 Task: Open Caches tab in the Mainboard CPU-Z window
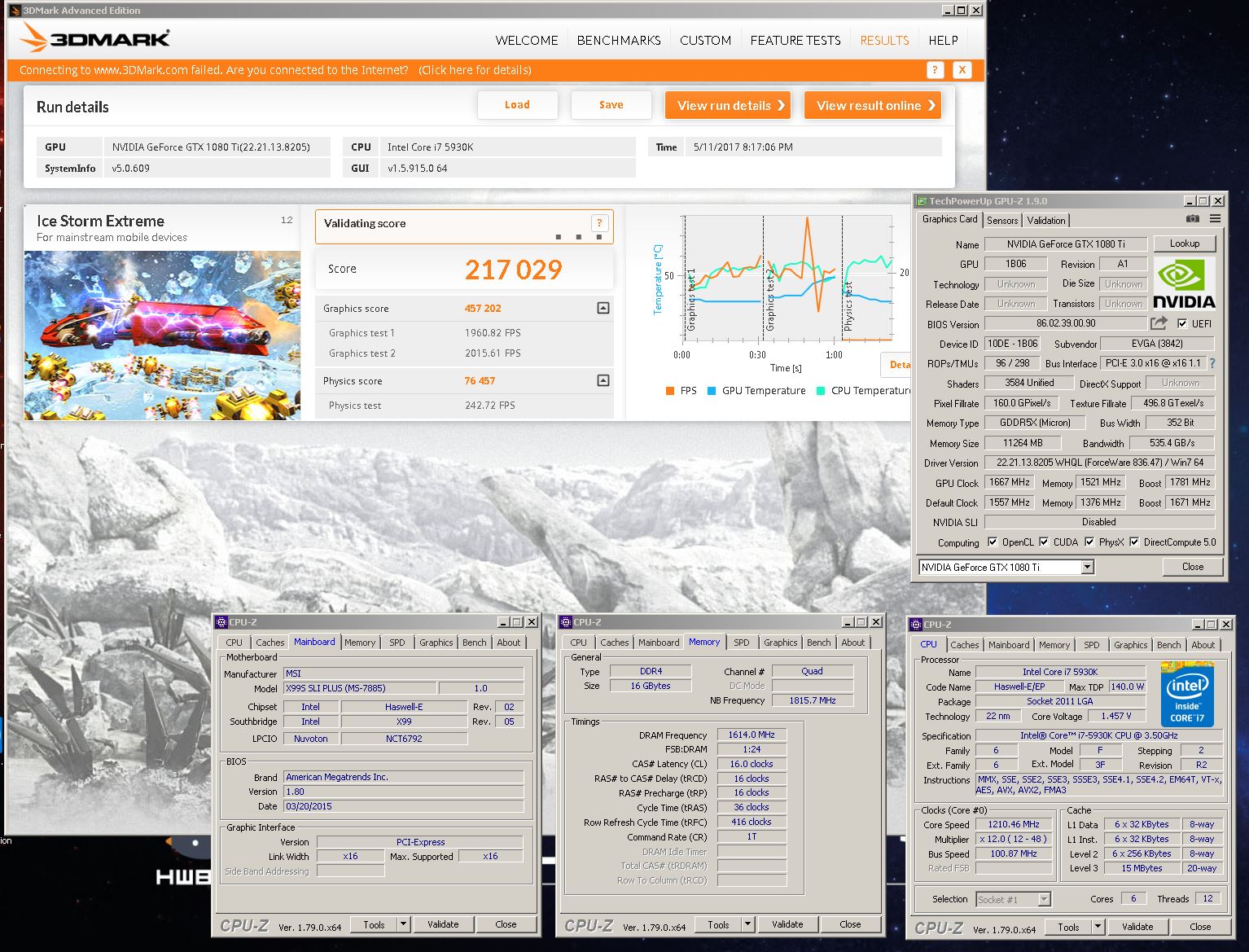(270, 643)
